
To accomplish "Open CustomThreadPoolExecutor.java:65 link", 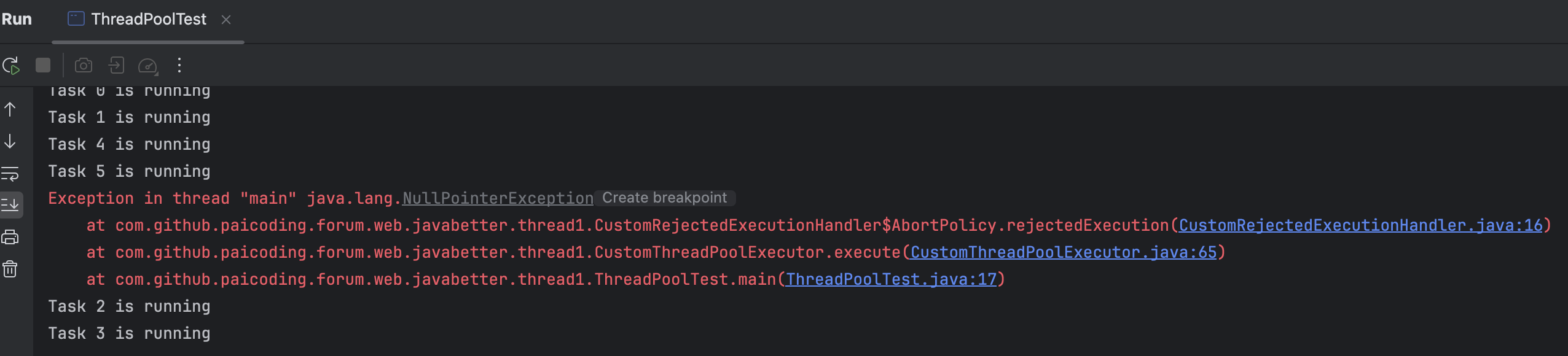I will 1063,252.
